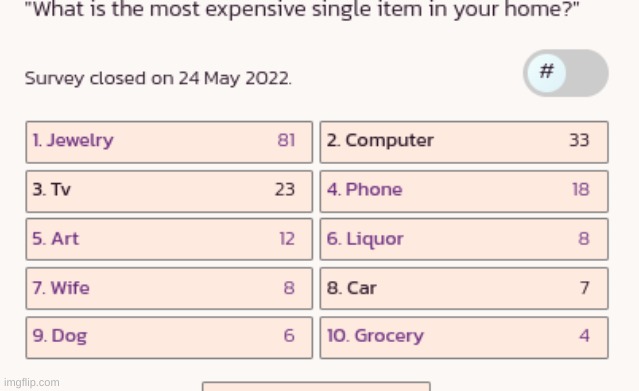Click the Liquor answer box

click(x=464, y=239)
